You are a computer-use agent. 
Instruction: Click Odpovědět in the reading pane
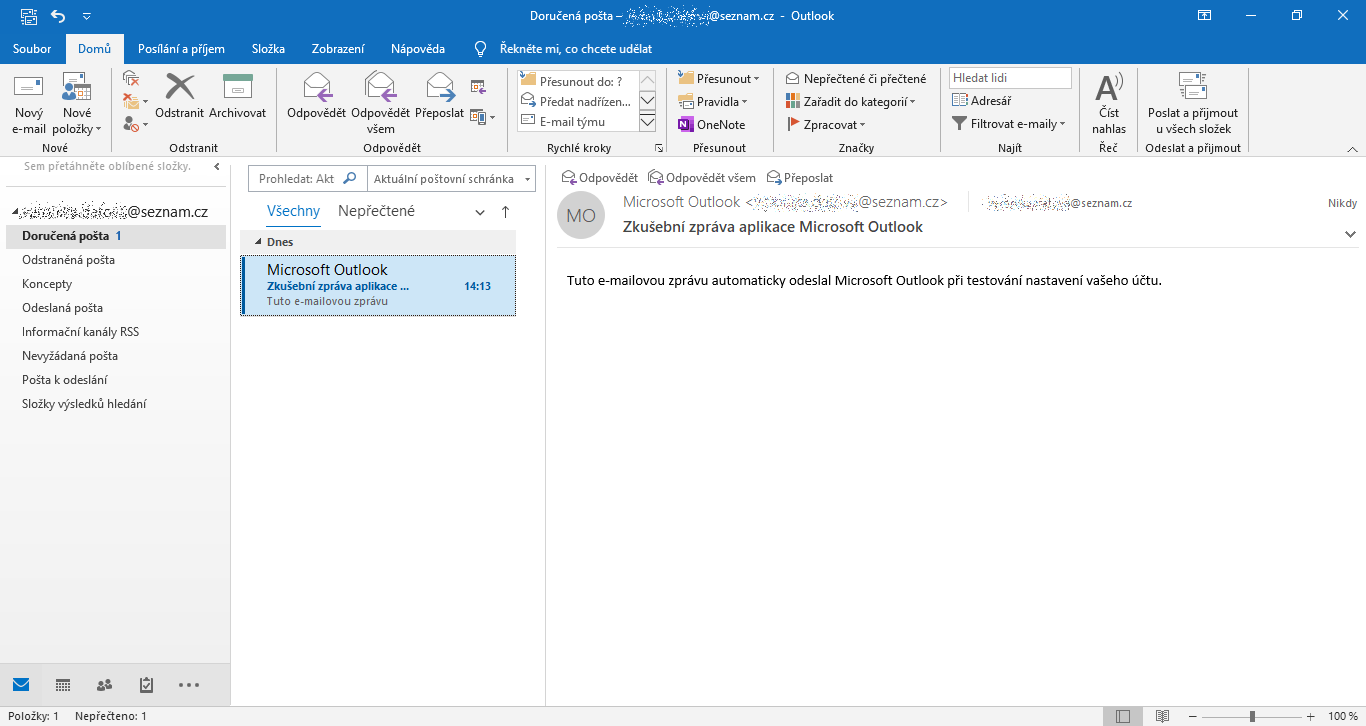tap(600, 177)
